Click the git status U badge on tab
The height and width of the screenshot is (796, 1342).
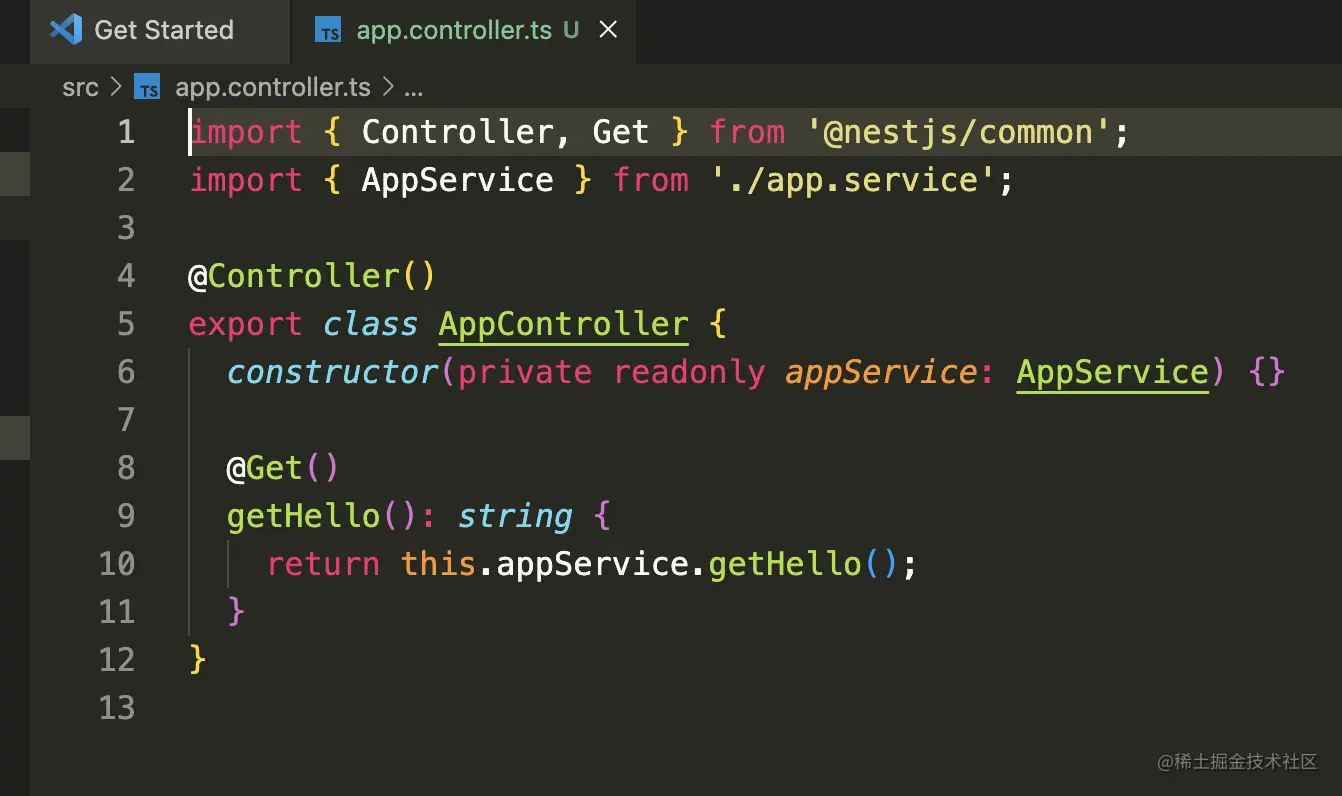571,31
